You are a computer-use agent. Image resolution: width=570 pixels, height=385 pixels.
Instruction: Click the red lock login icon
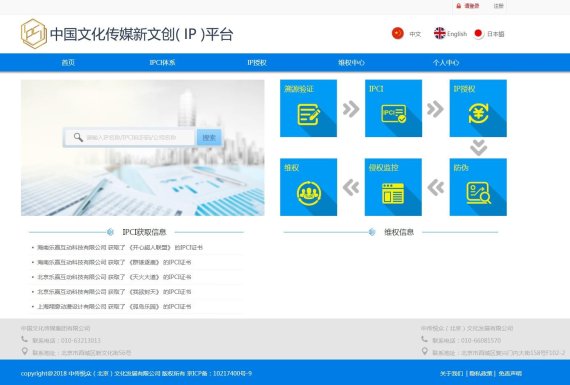click(x=459, y=6)
